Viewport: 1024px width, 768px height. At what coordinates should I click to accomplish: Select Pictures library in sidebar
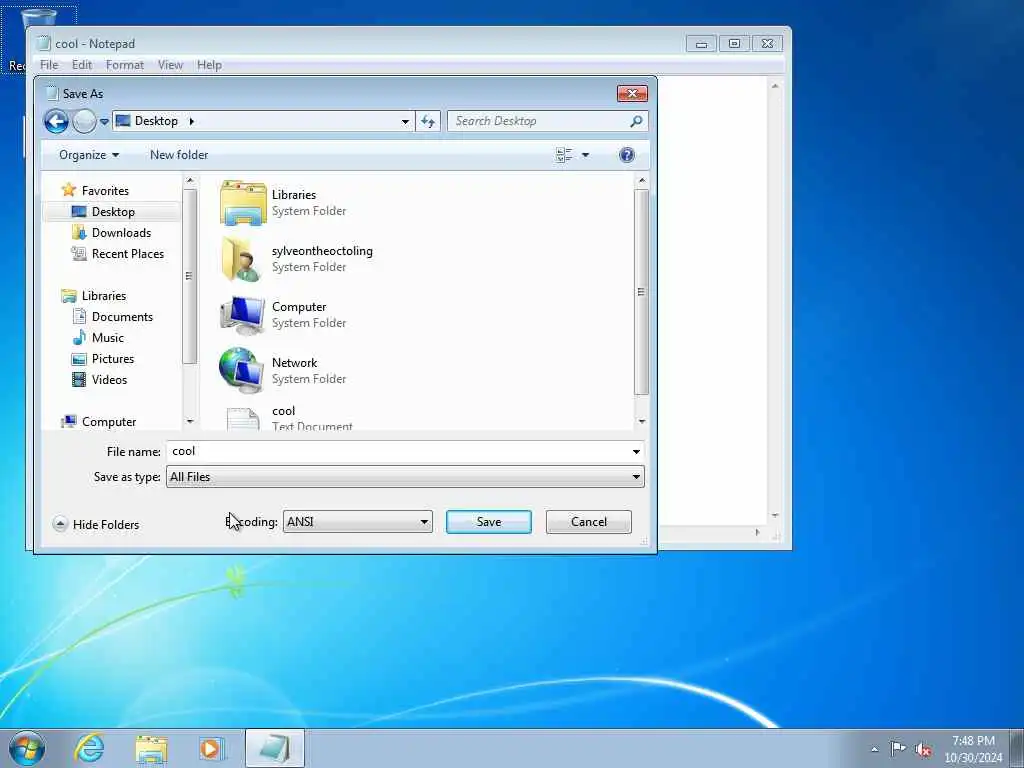coord(112,359)
